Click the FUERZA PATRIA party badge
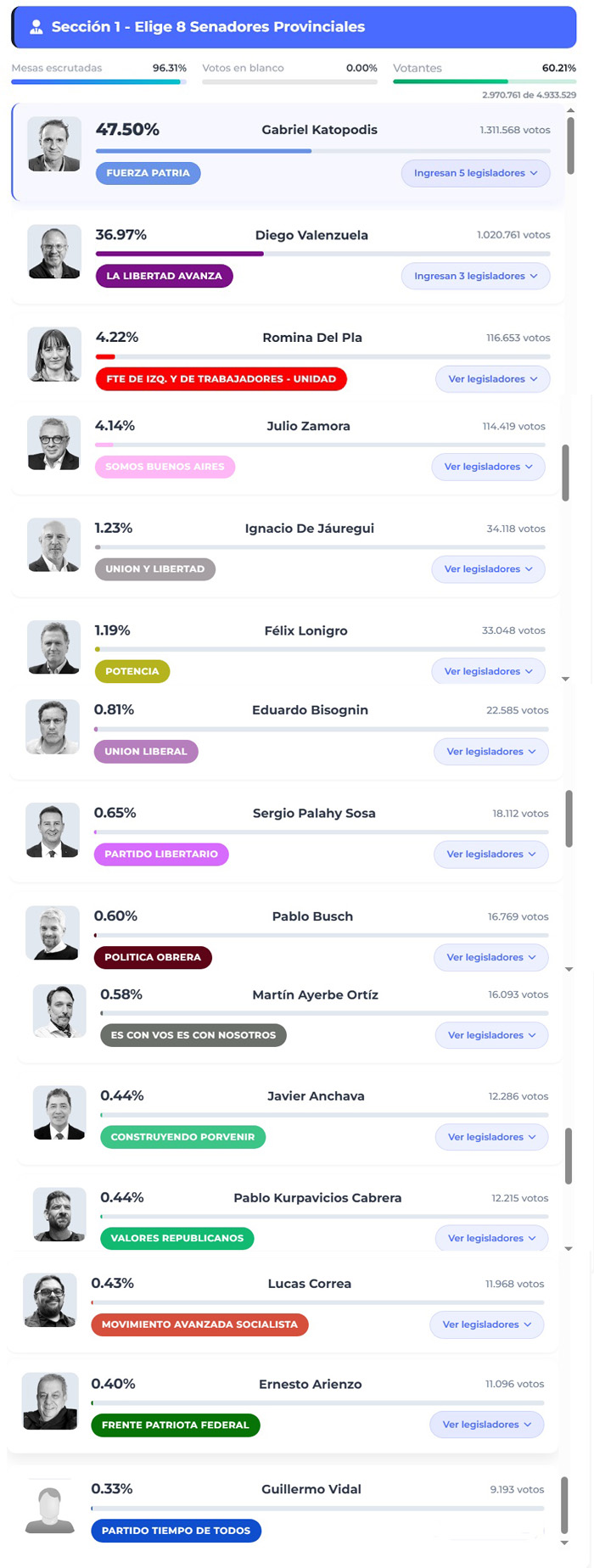This screenshot has height=1568, width=594. tap(148, 173)
